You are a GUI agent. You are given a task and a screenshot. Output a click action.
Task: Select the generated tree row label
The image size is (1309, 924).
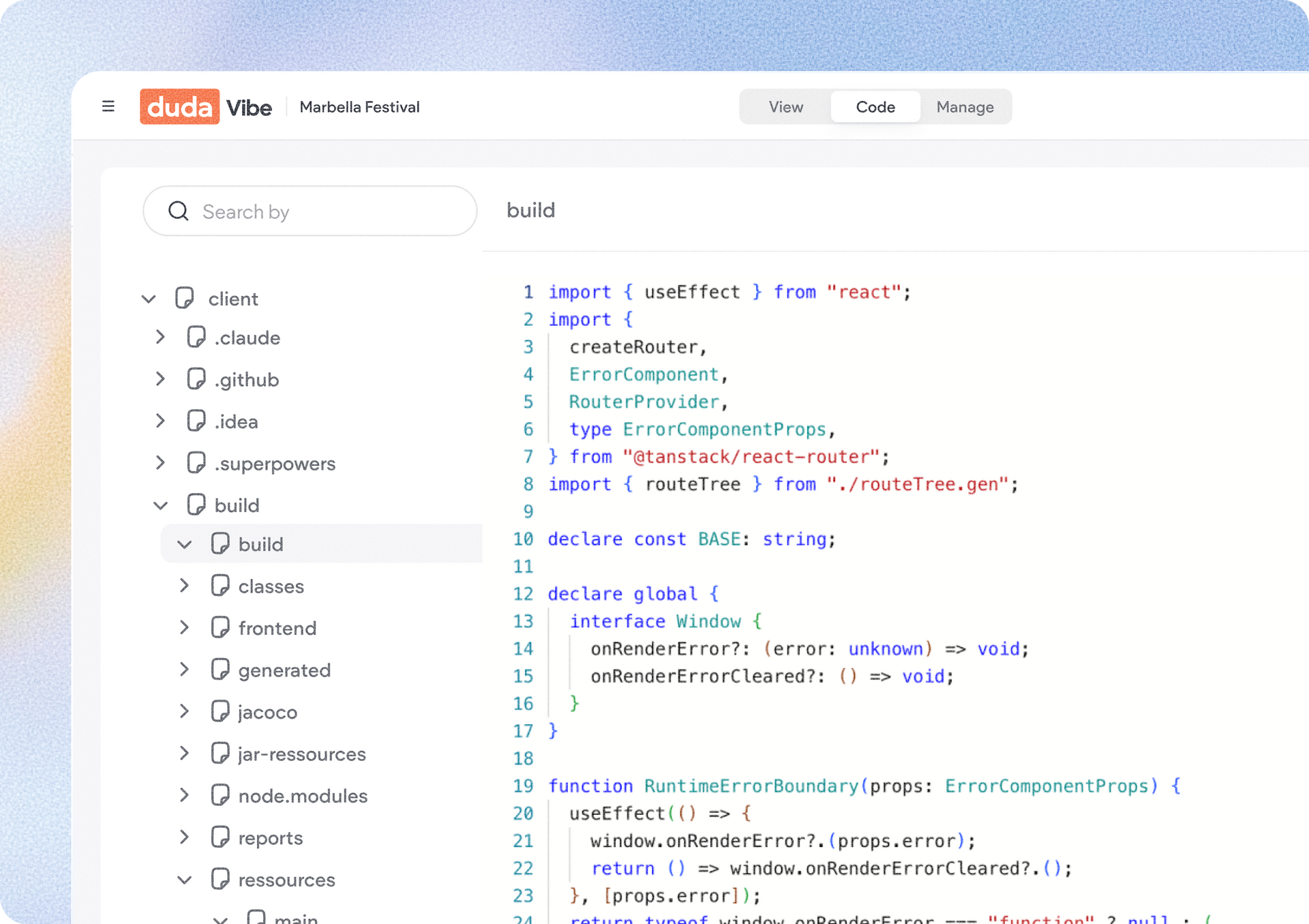[284, 670]
